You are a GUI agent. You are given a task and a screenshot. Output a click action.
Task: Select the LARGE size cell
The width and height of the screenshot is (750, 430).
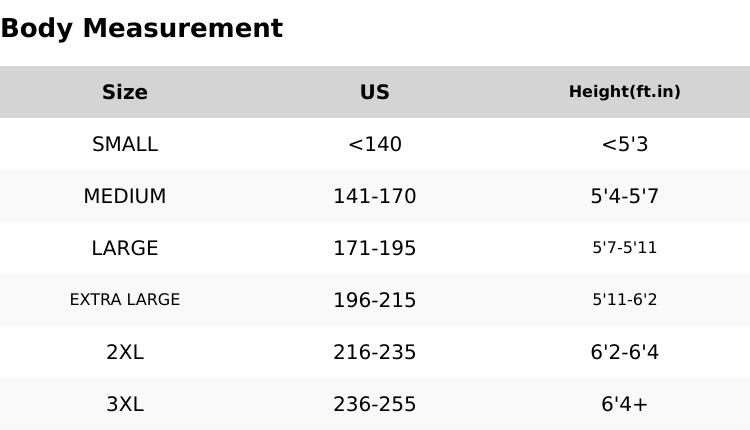click(x=125, y=248)
